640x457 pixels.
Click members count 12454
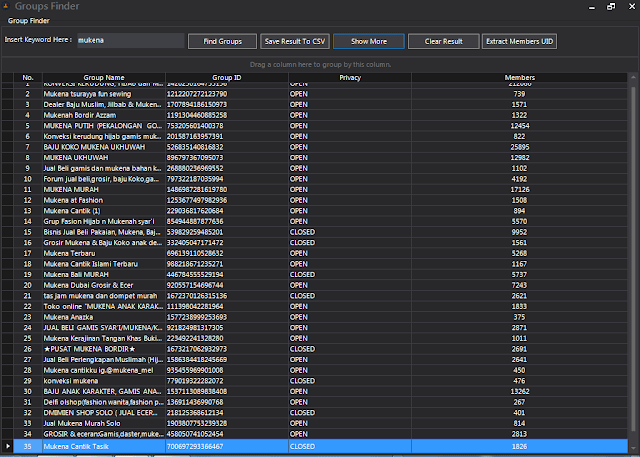coord(519,126)
